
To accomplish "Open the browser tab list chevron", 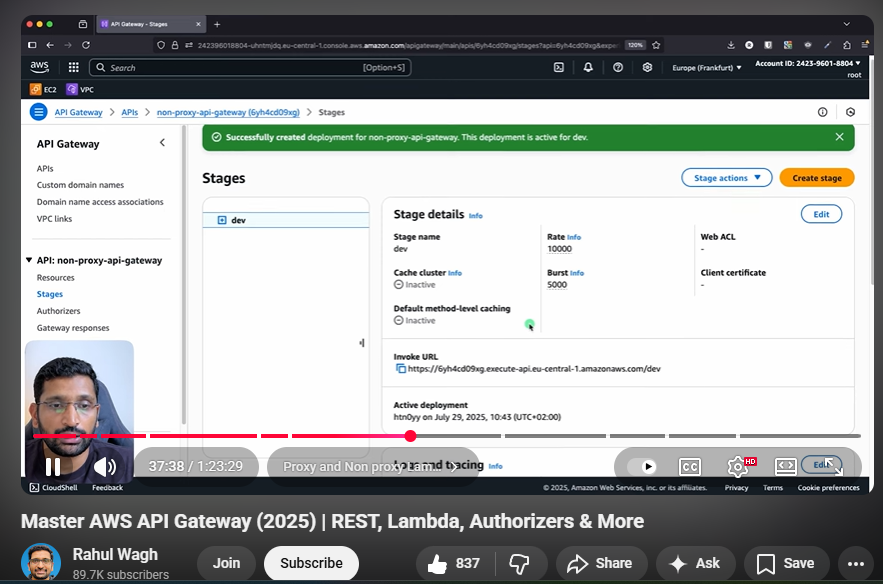I will point(846,24).
